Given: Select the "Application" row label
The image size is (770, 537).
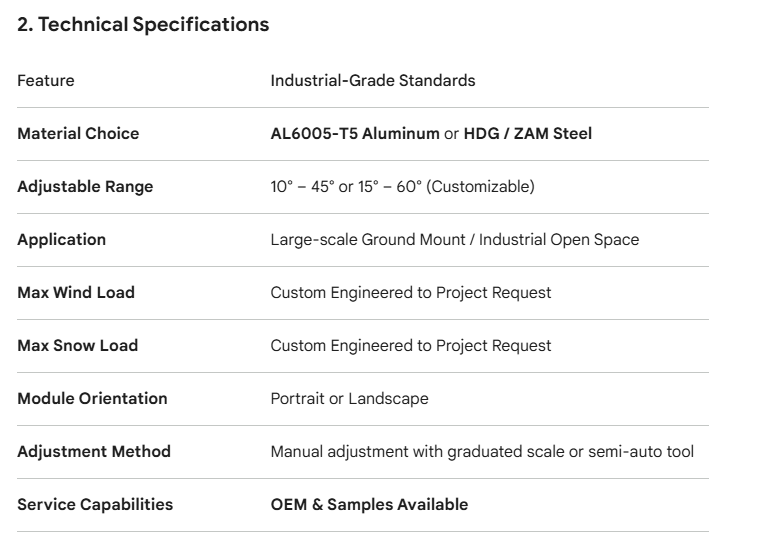Looking at the screenshot, I should pyautogui.click(x=61, y=239).
